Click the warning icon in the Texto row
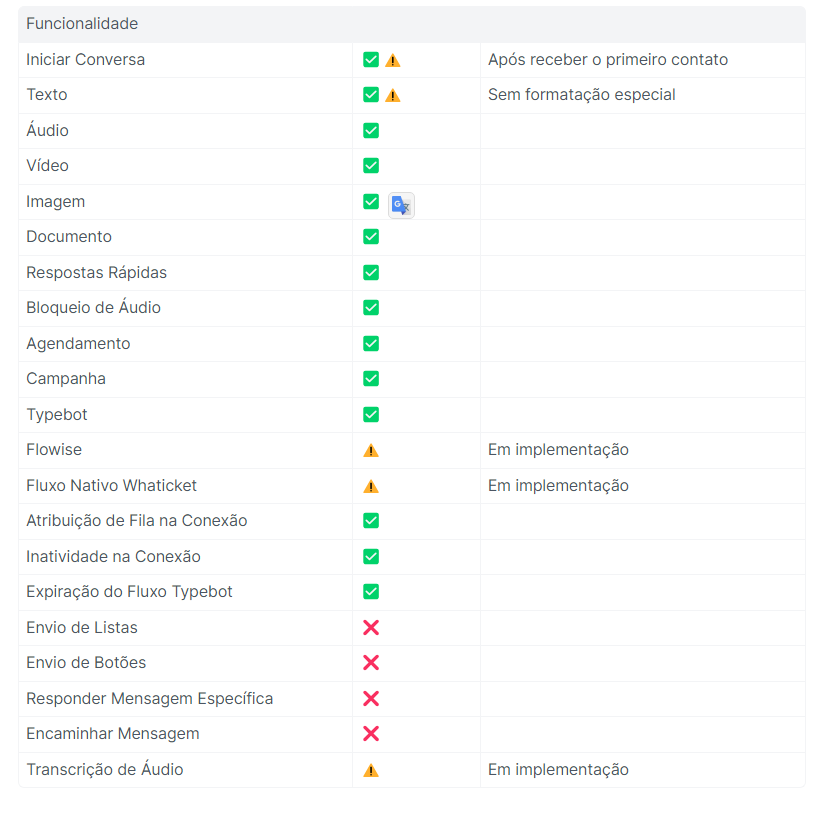826x831 pixels. point(393,96)
